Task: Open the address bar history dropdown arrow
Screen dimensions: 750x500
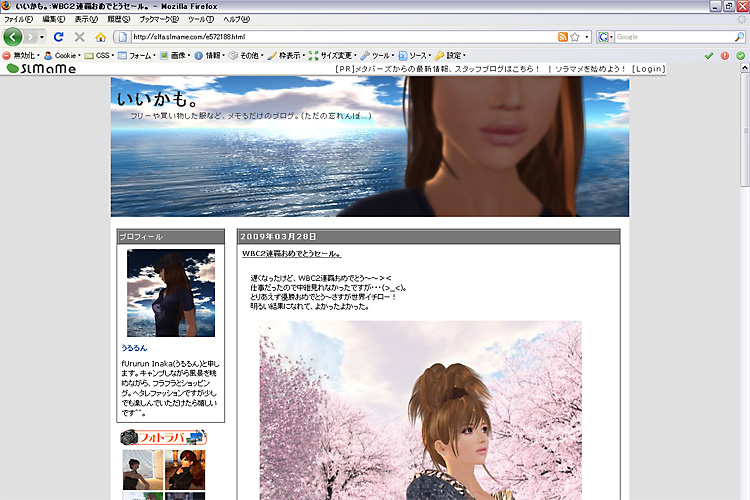Action: (587, 37)
